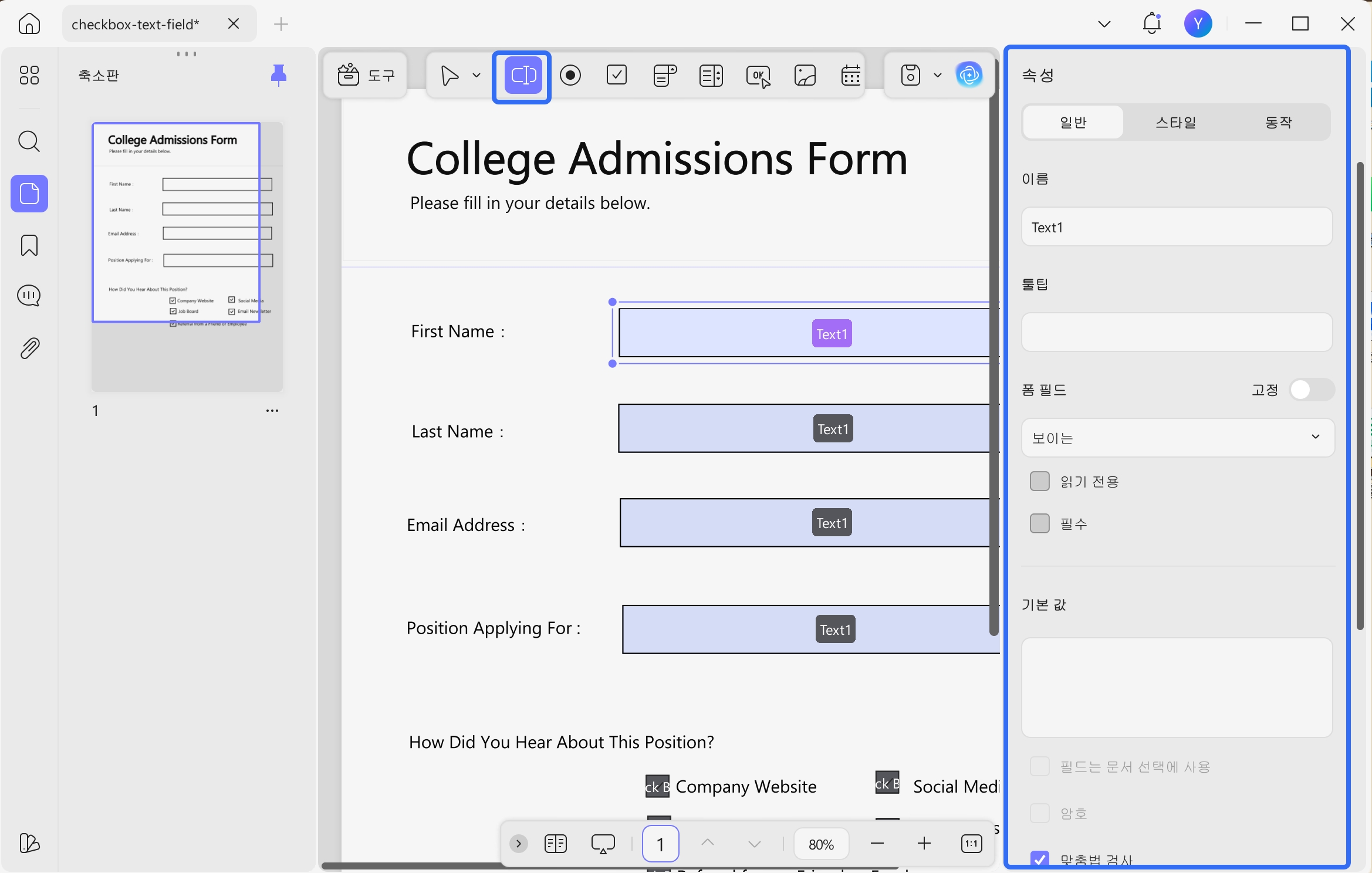
Task: Expand the pointer tool dropdown arrow
Action: [477, 75]
